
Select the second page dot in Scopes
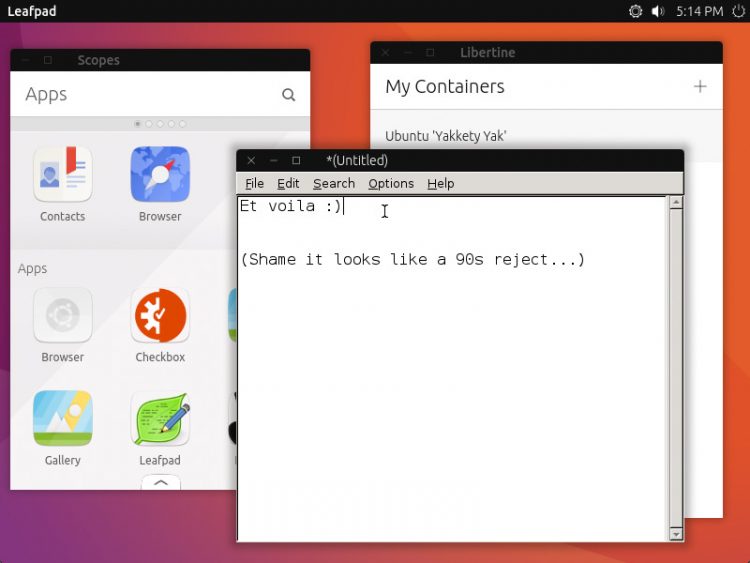point(149,124)
